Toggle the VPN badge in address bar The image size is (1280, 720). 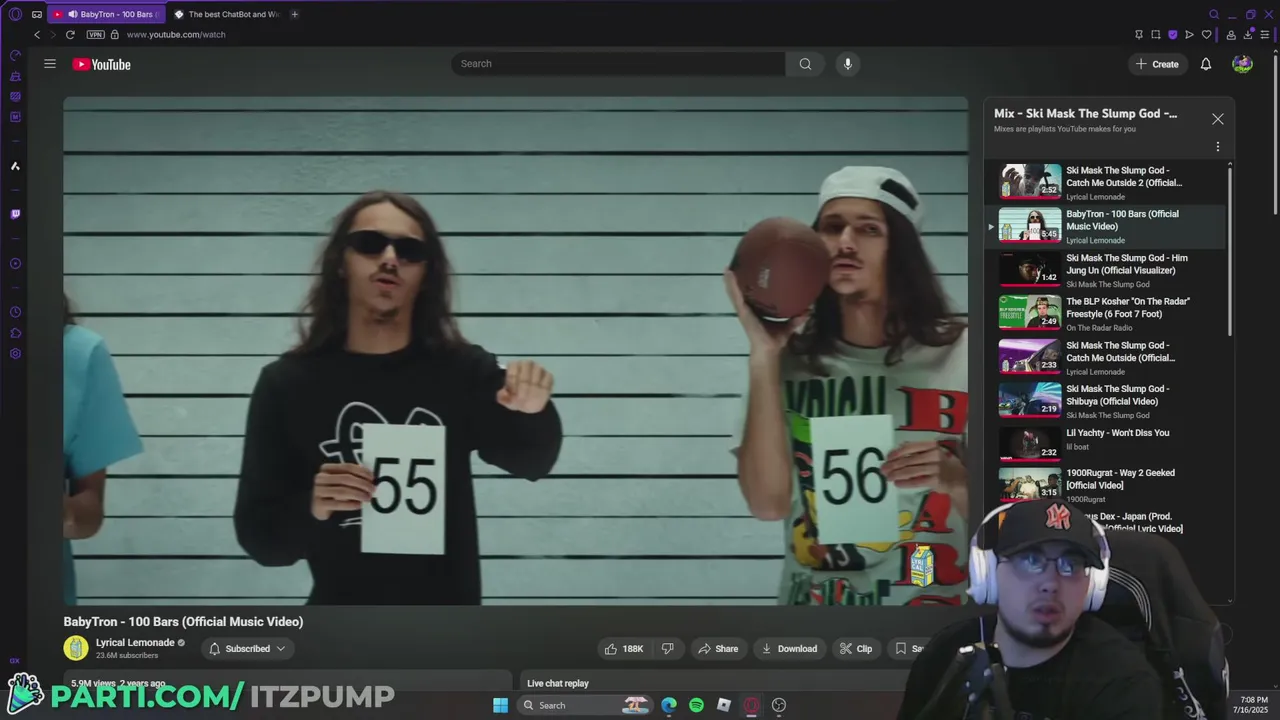pyautogui.click(x=95, y=34)
